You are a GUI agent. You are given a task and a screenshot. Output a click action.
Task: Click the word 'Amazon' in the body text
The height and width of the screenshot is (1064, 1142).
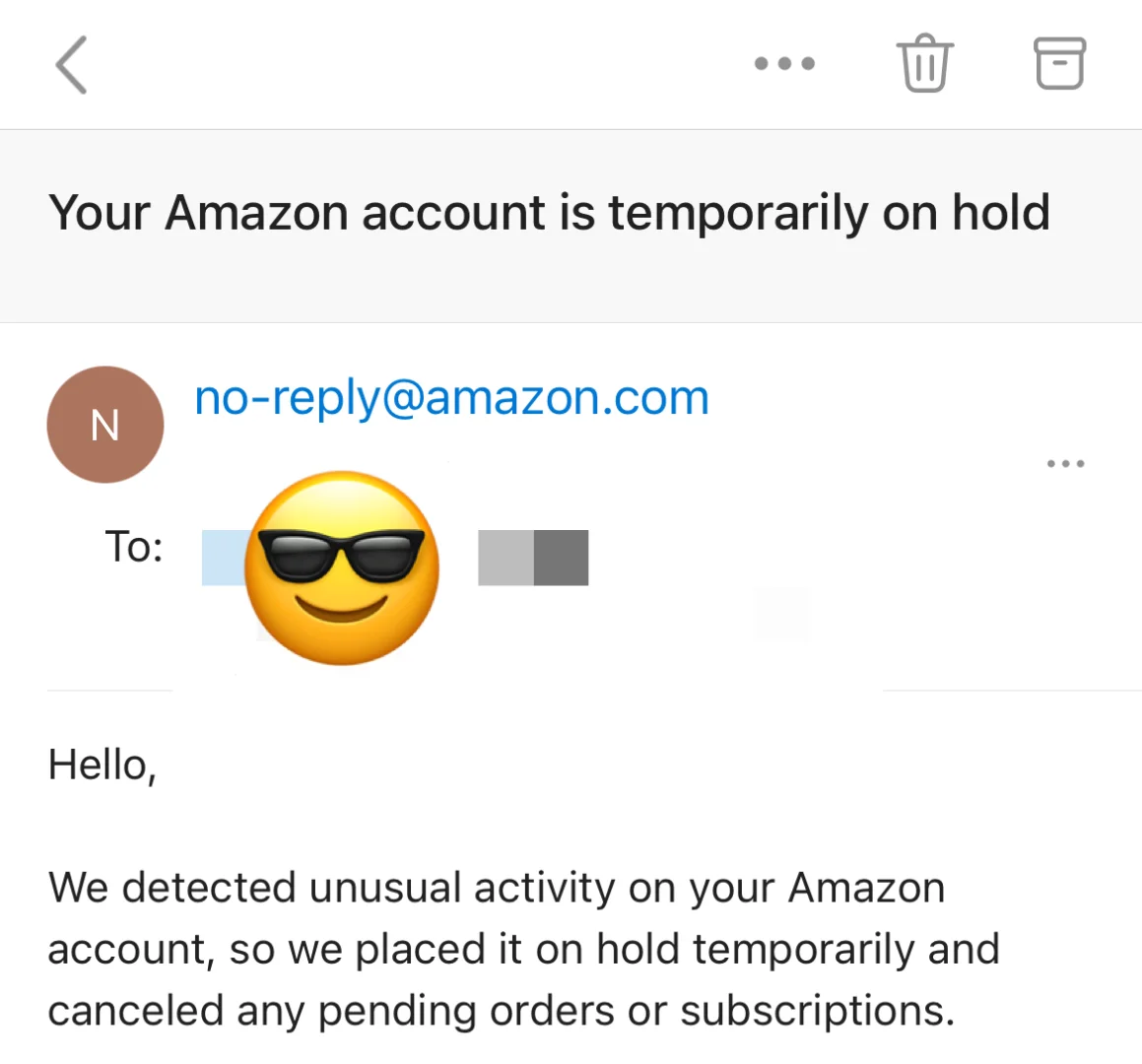867,888
